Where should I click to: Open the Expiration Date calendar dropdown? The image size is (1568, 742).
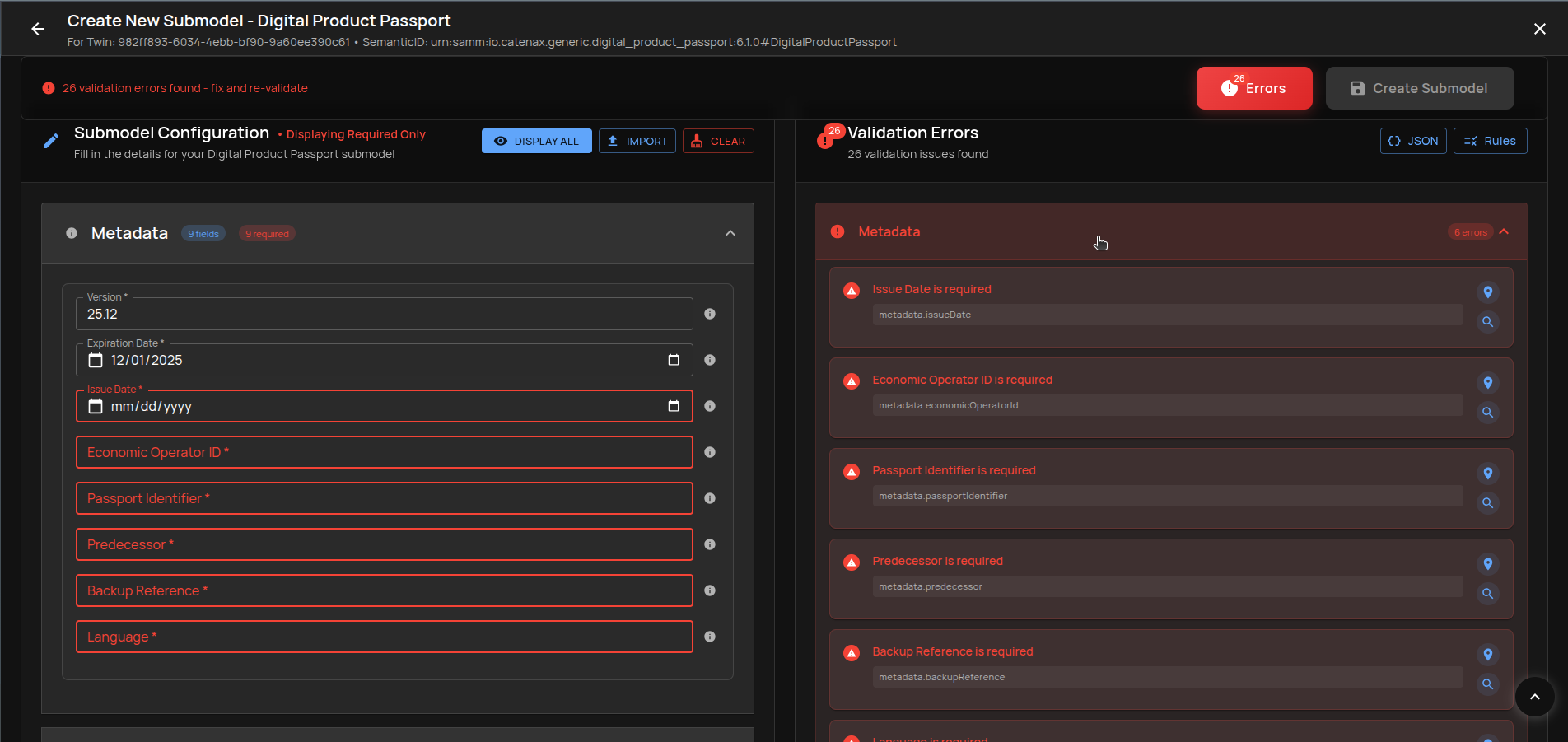673,360
